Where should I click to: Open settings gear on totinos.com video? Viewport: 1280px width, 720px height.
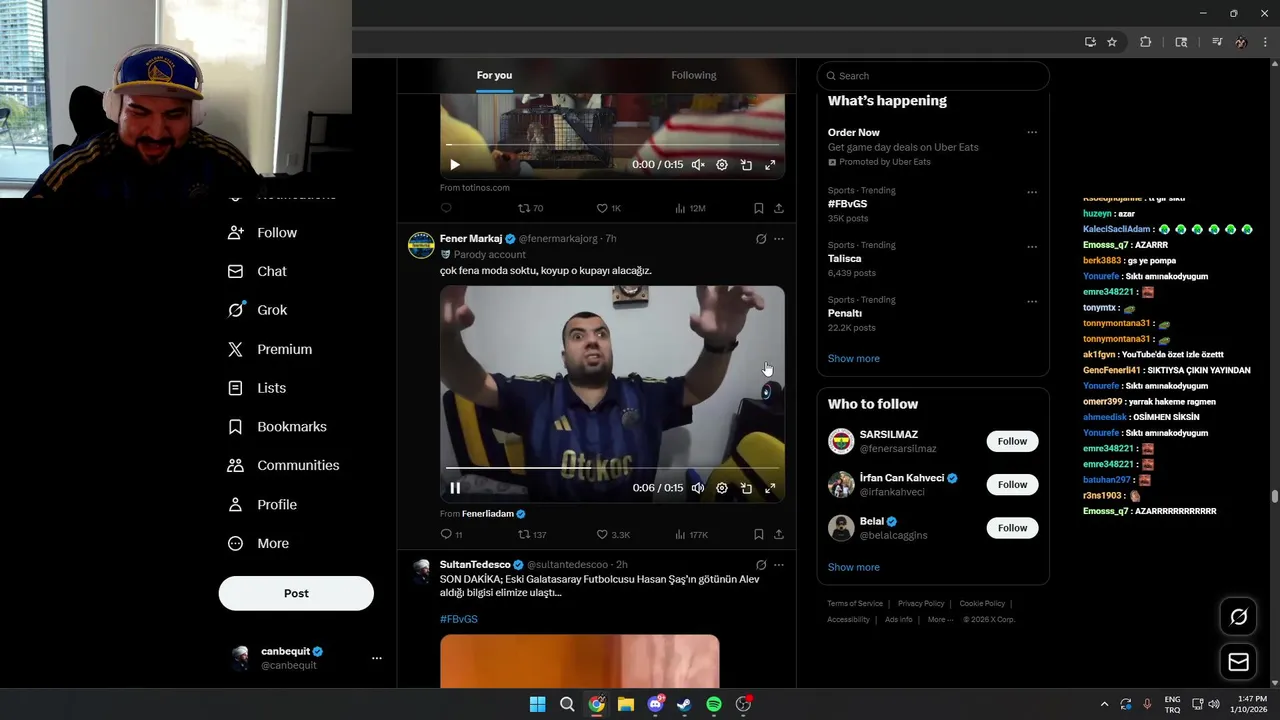[722, 165]
